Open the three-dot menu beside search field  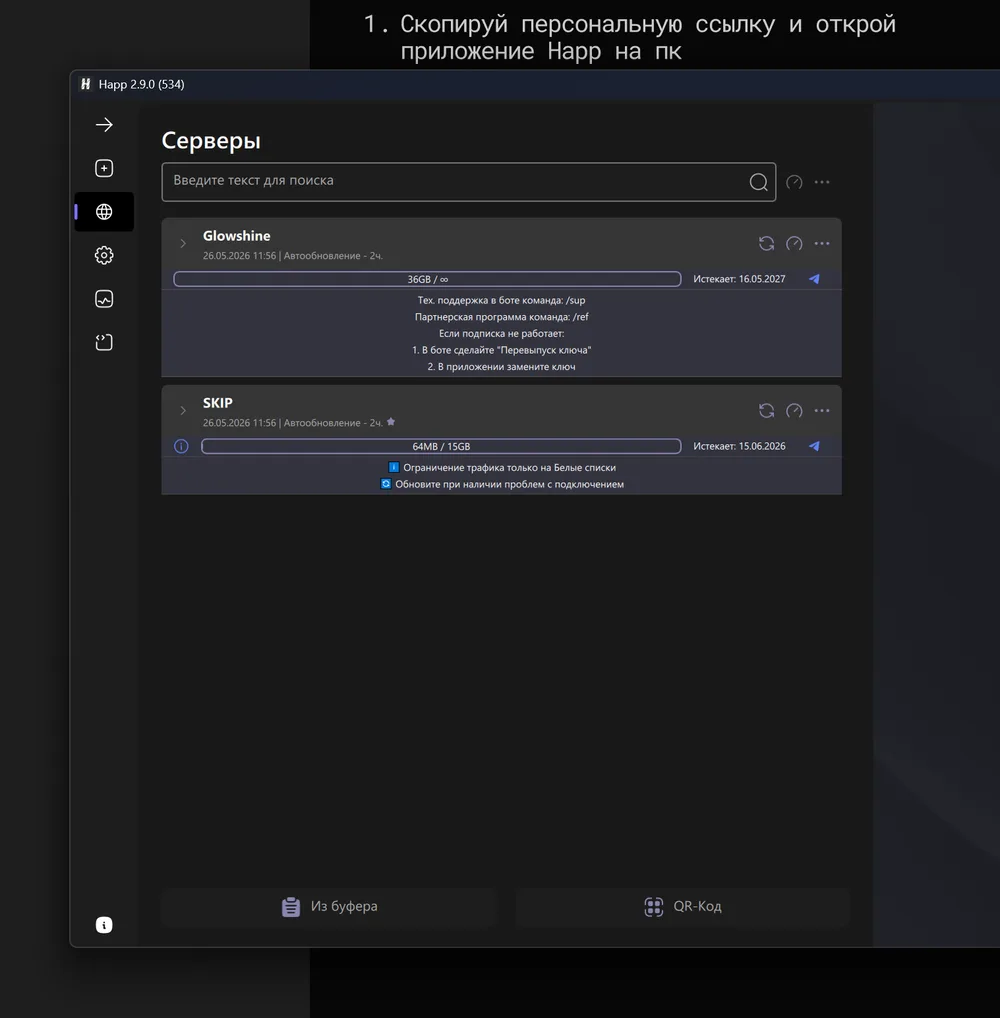[x=822, y=182]
